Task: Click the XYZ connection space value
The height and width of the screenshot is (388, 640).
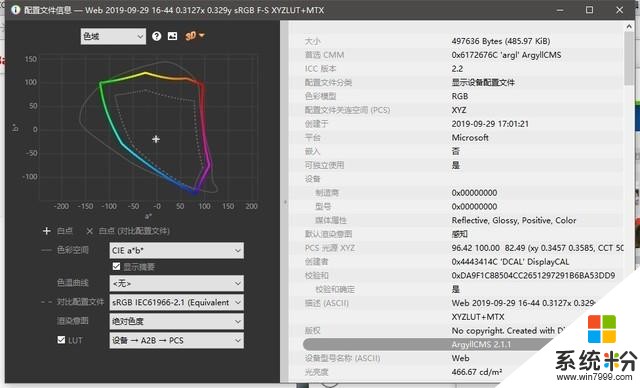Action: click(459, 110)
